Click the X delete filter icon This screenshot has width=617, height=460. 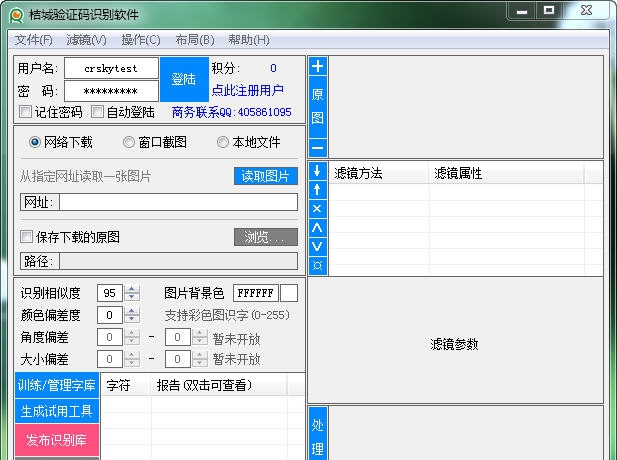317,208
